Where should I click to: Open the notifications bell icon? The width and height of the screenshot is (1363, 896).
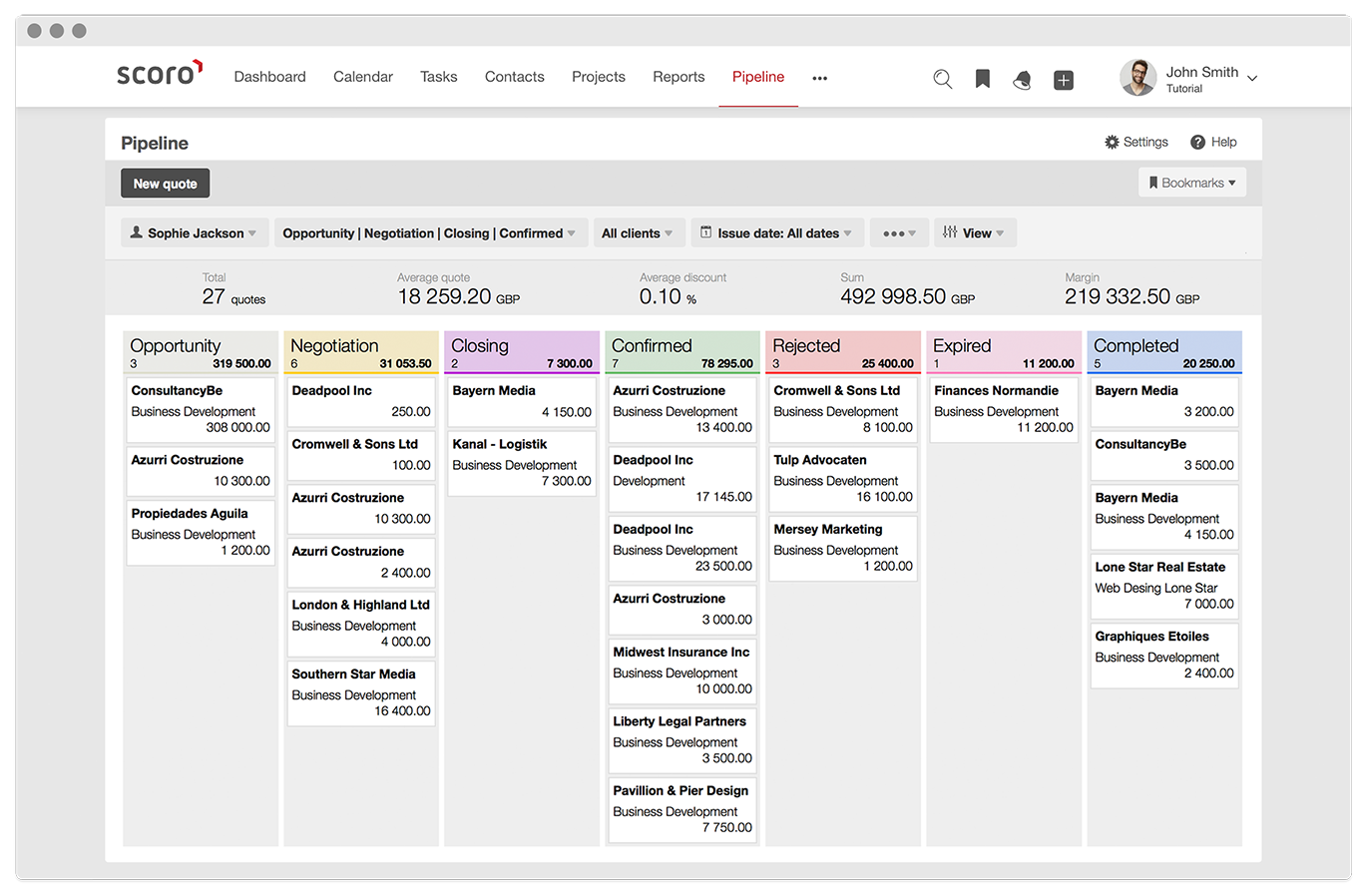[1022, 80]
